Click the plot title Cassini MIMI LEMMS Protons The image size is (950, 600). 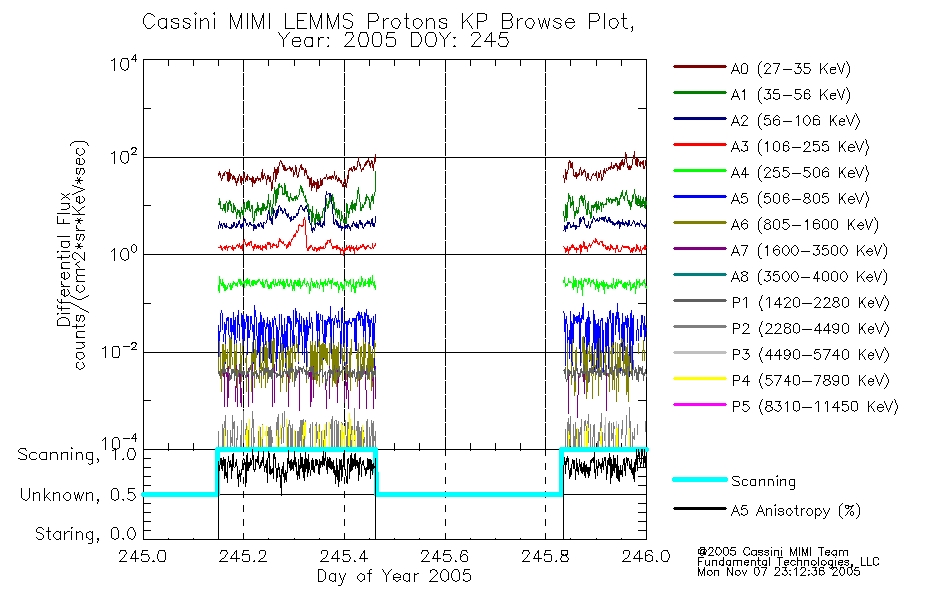coord(388,22)
